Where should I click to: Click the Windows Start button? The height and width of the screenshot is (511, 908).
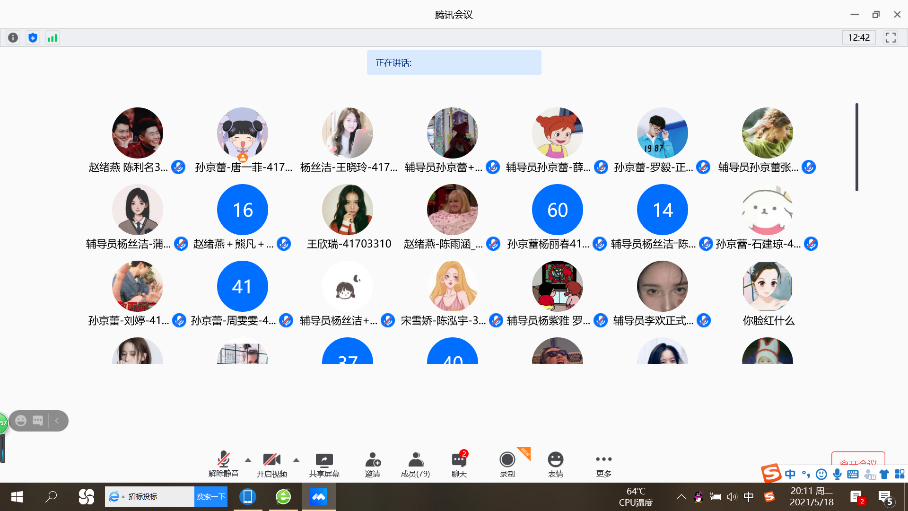click(16, 496)
